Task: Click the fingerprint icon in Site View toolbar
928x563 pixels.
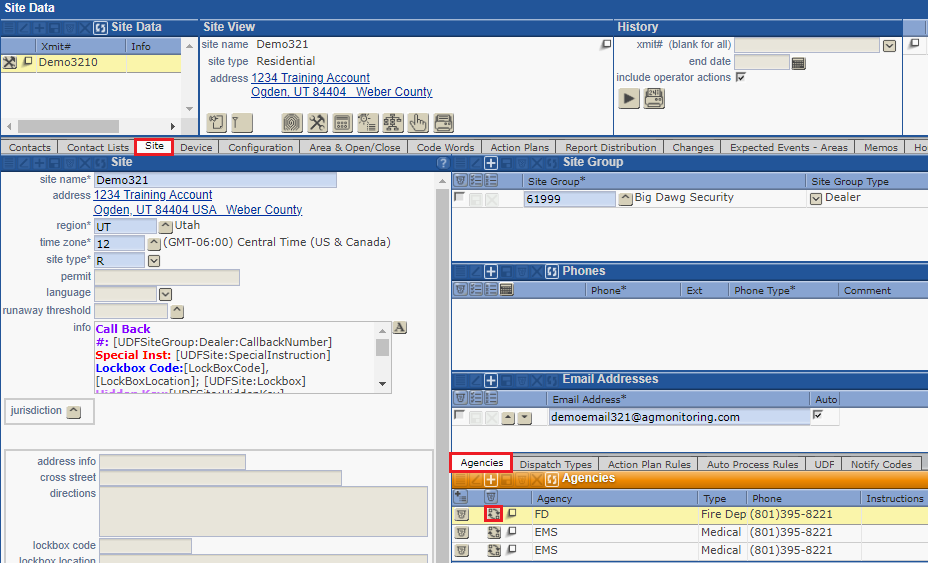Action: (x=291, y=123)
